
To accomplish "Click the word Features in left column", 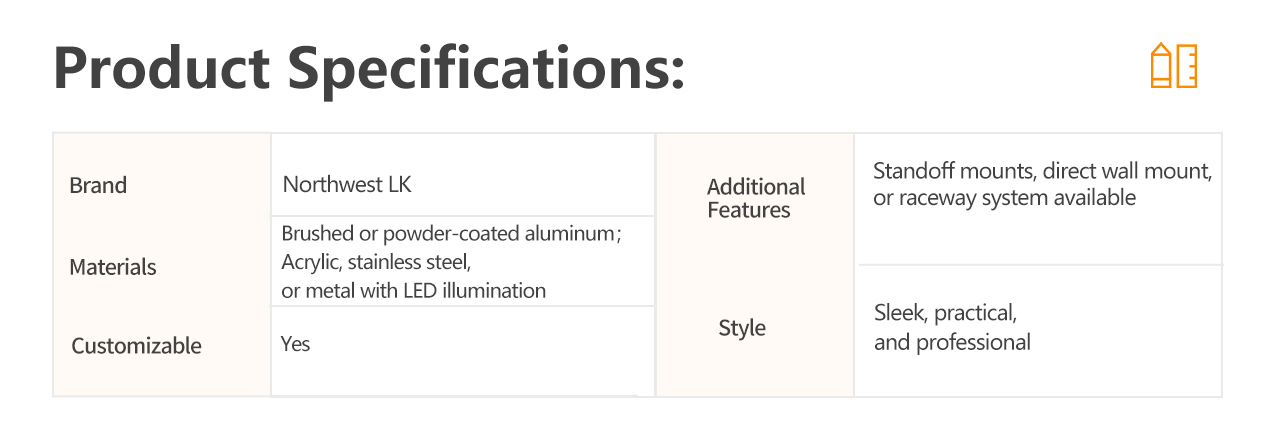I will pos(749,210).
